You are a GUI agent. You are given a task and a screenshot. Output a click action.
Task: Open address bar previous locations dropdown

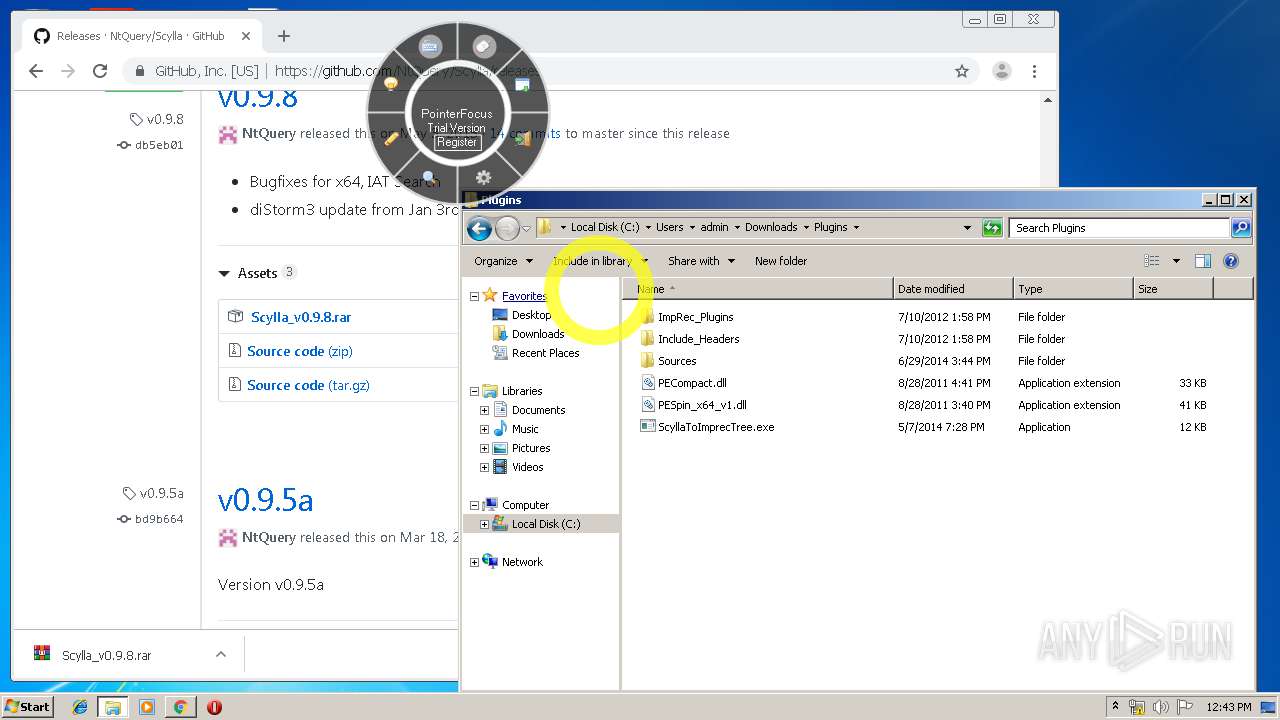967,228
